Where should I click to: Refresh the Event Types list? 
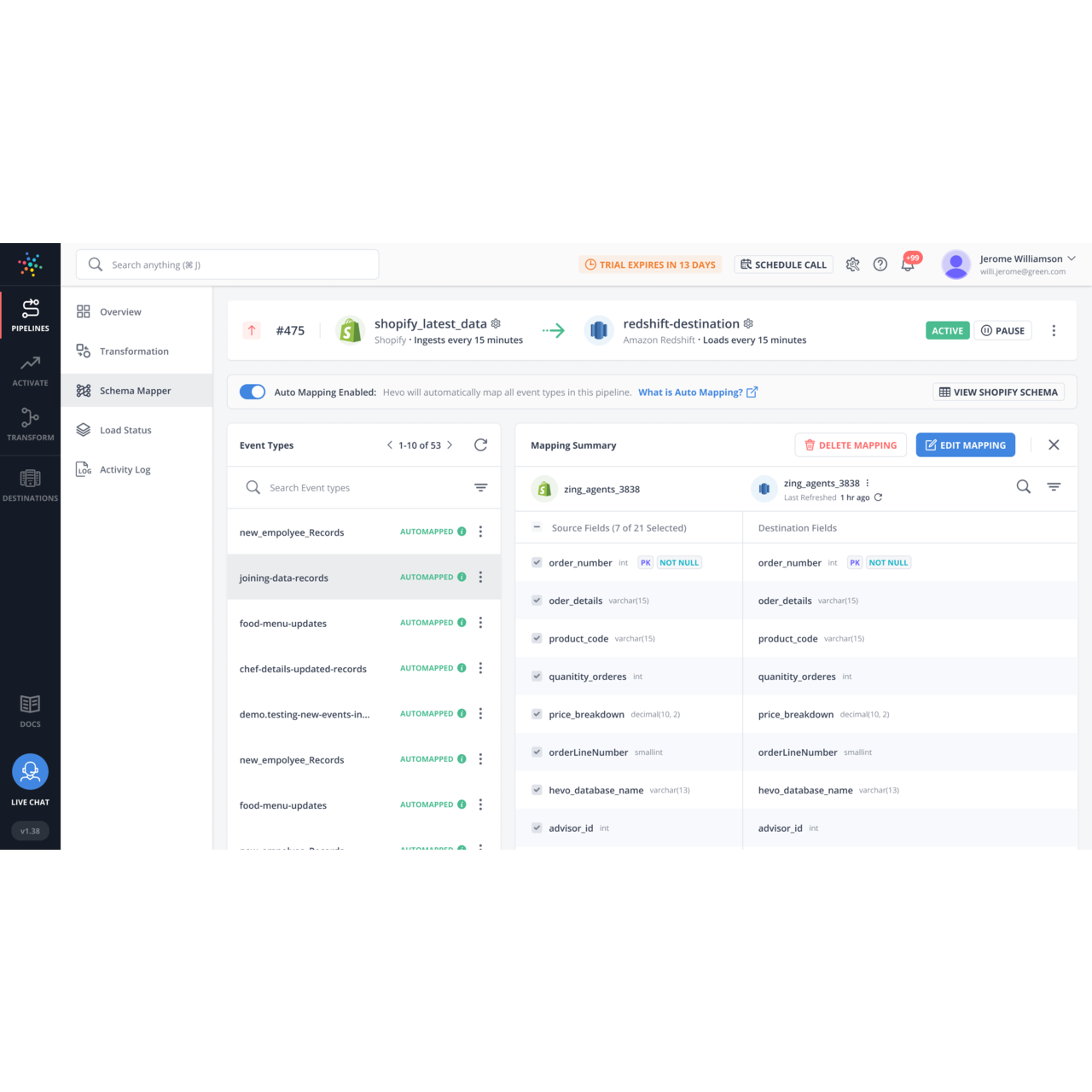coord(480,445)
